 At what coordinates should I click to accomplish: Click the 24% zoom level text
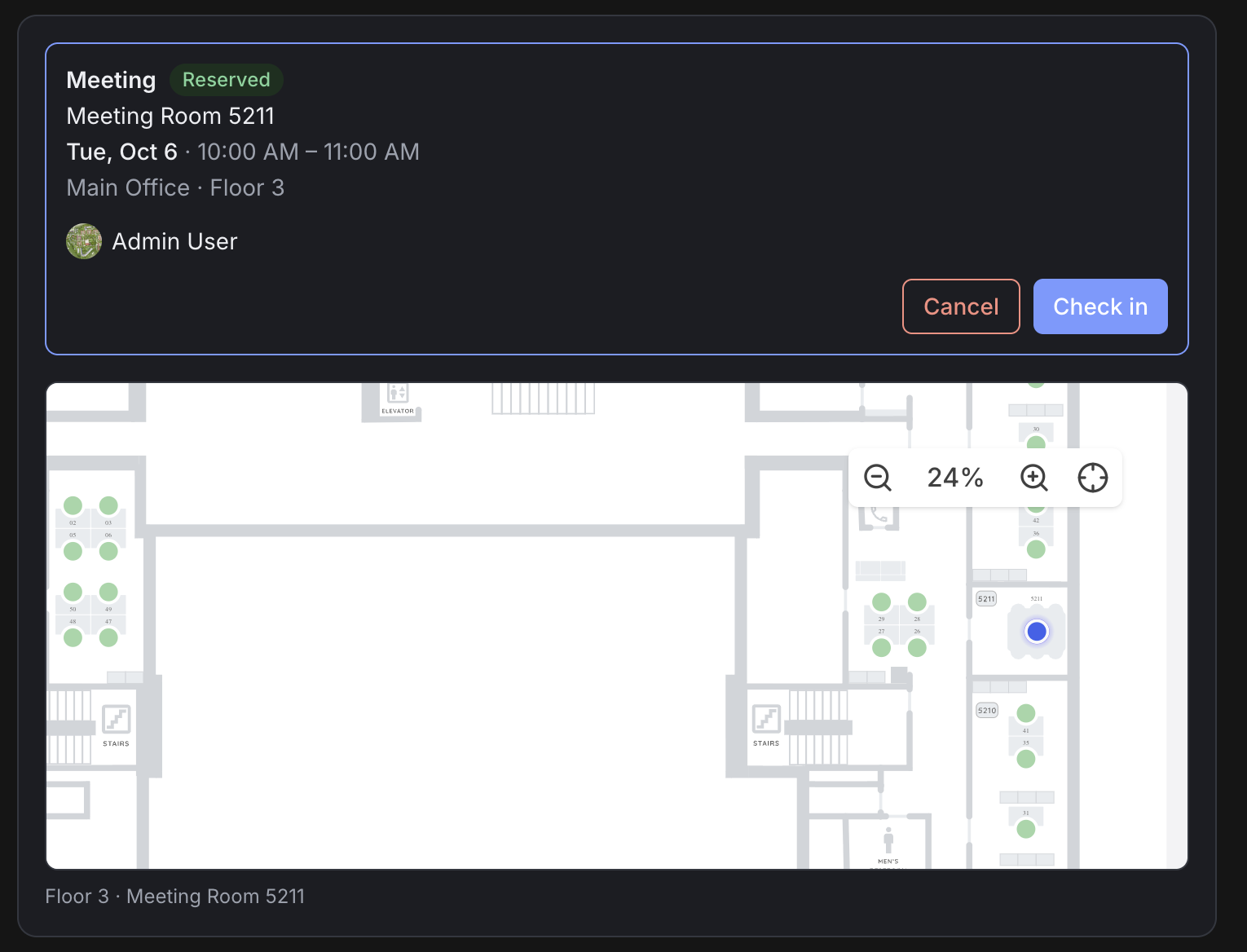pyautogui.click(x=955, y=478)
